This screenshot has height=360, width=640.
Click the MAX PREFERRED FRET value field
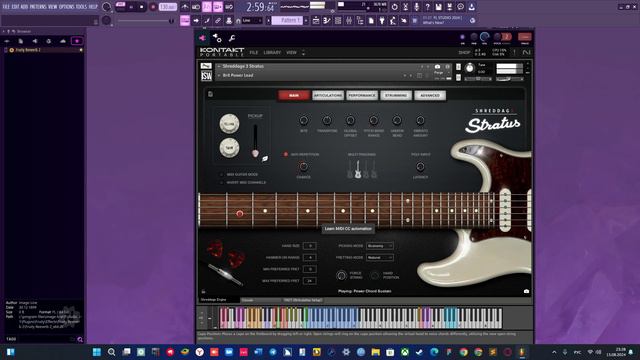[310, 281]
